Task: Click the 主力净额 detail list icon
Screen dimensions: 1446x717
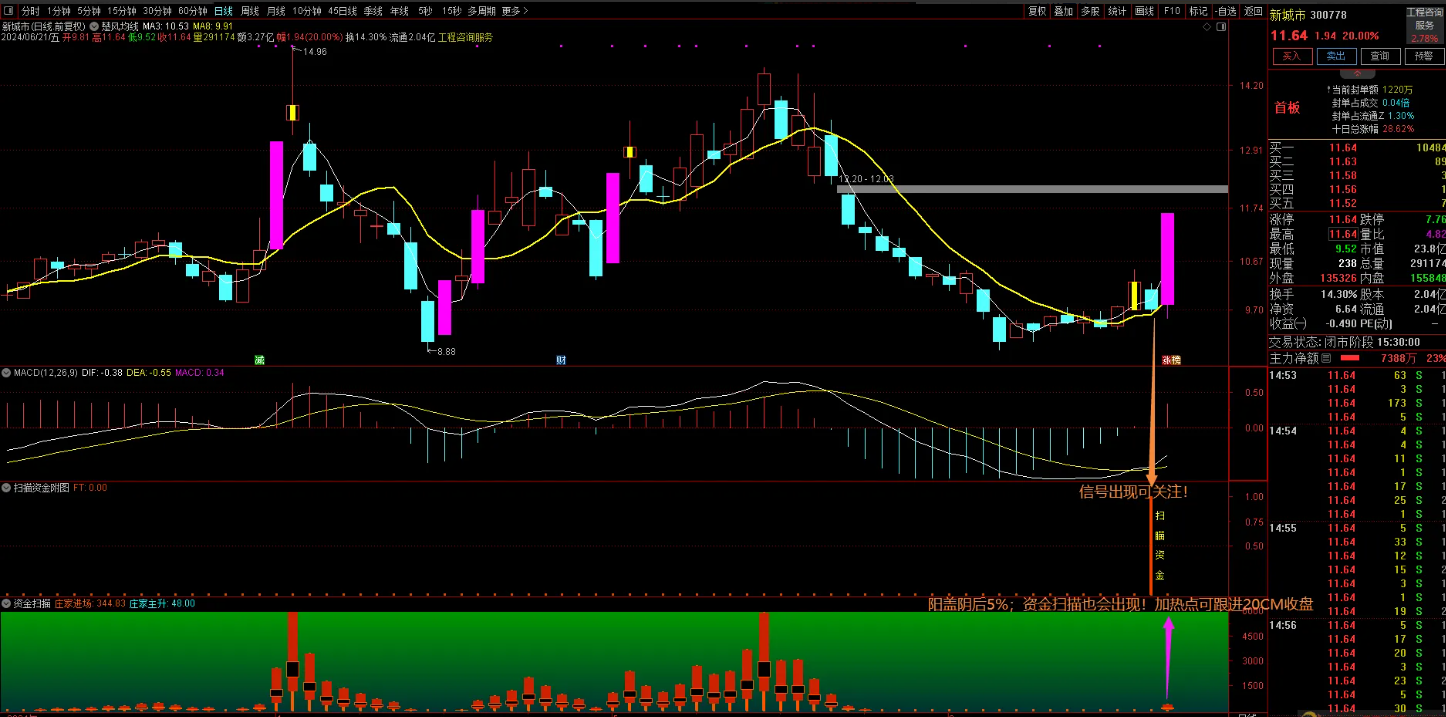Action: point(1327,357)
